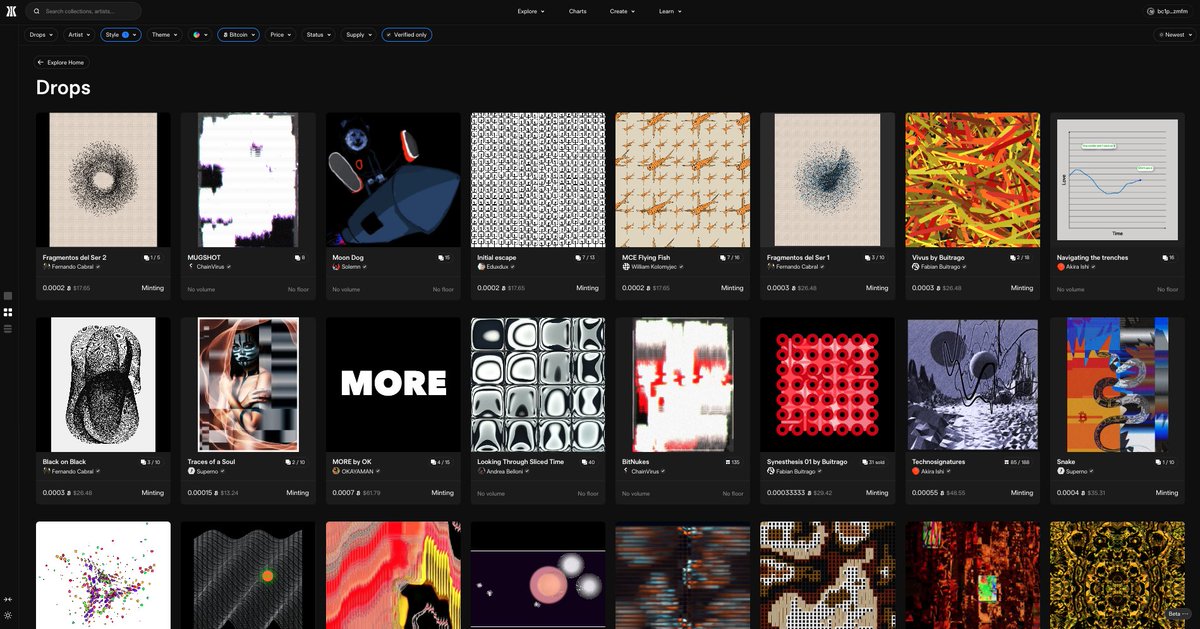
Task: Click supply icon on Looking Through Sliced Time
Action: click(x=586, y=462)
